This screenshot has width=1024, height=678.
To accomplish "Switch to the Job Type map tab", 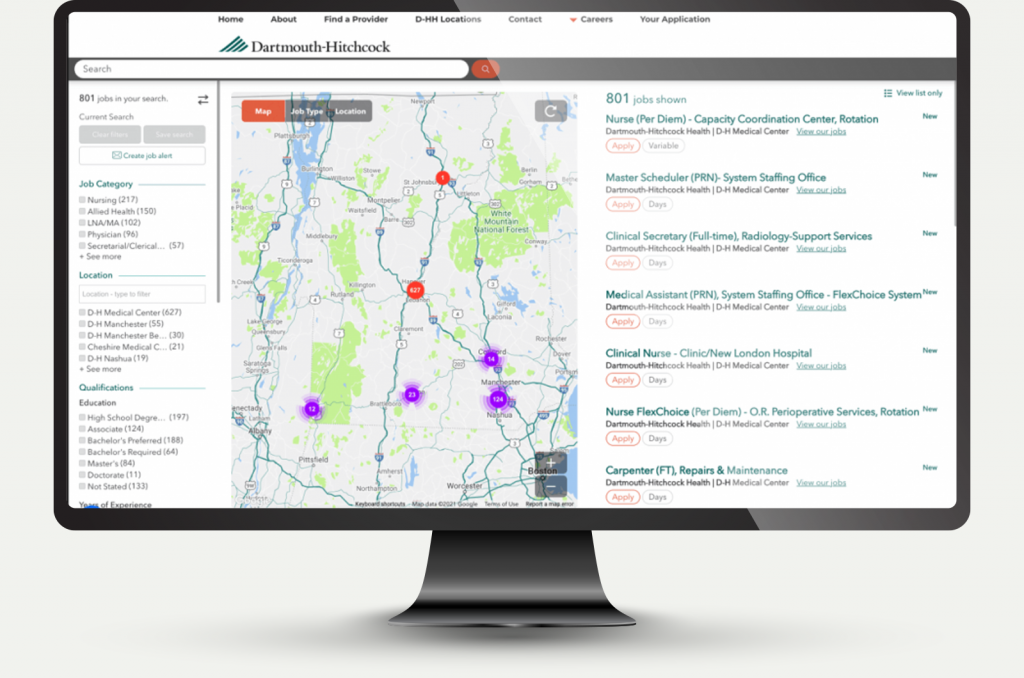I will point(306,111).
